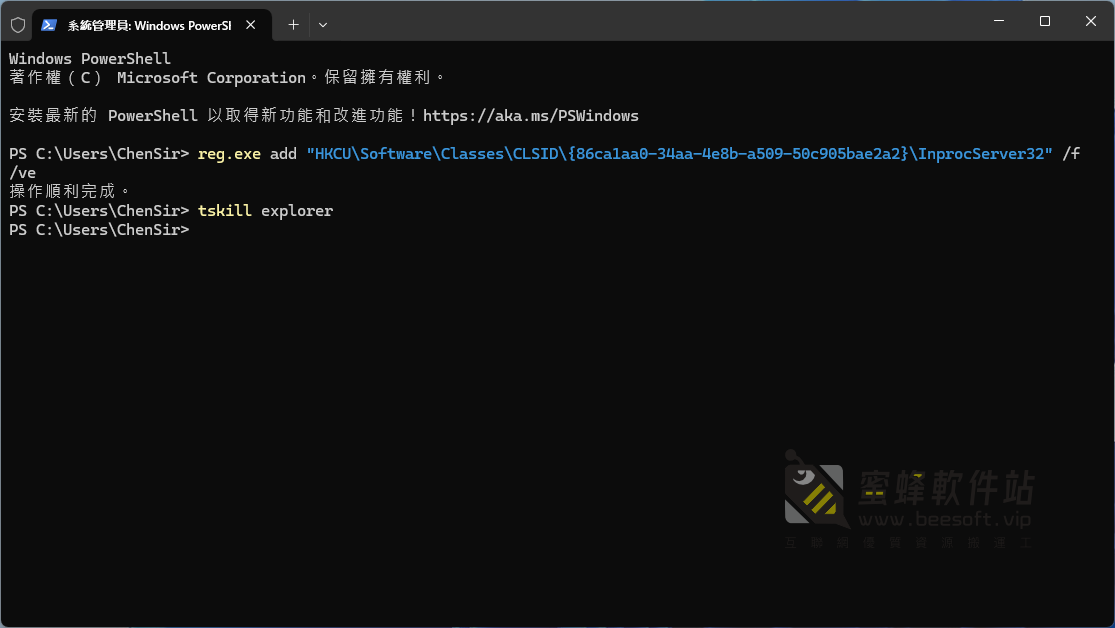The image size is (1115, 628).
Task: Expand the new tab profile dropdown arrow
Action: (x=323, y=25)
